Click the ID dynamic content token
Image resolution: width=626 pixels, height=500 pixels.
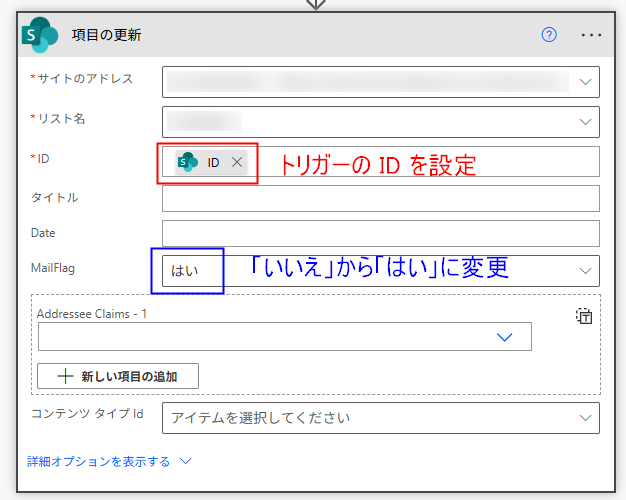211,162
